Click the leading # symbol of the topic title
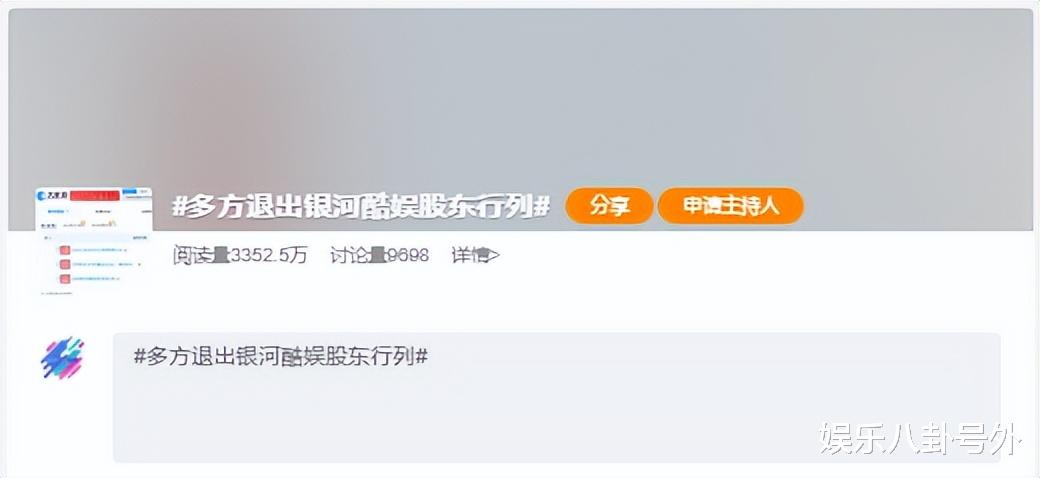 point(178,207)
